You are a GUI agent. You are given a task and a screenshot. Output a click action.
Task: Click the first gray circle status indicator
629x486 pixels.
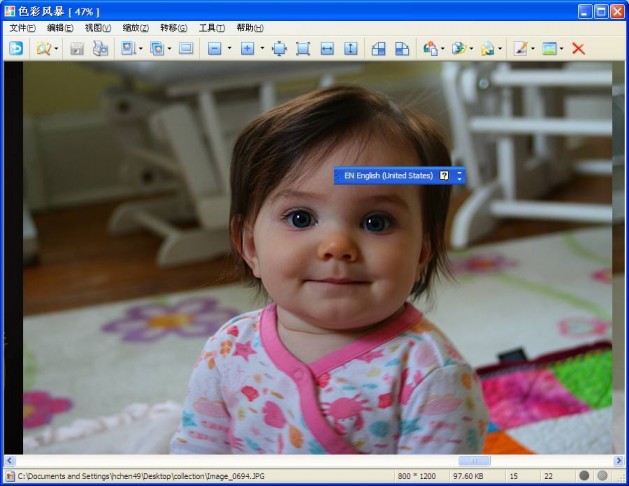point(584,476)
